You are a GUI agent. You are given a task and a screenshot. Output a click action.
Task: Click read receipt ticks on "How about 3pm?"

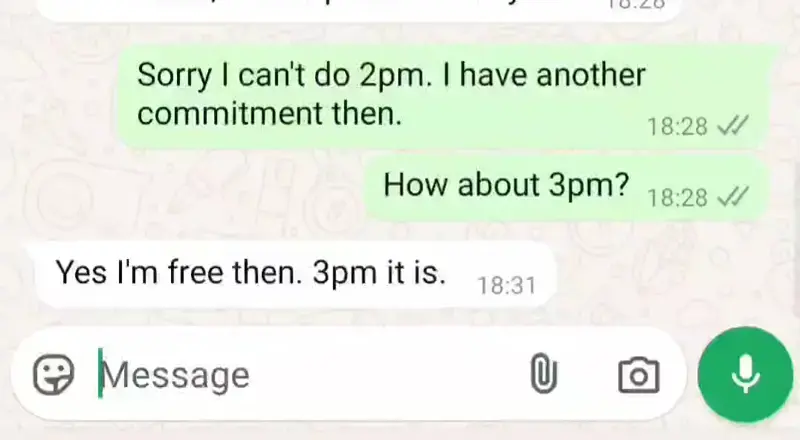click(733, 196)
